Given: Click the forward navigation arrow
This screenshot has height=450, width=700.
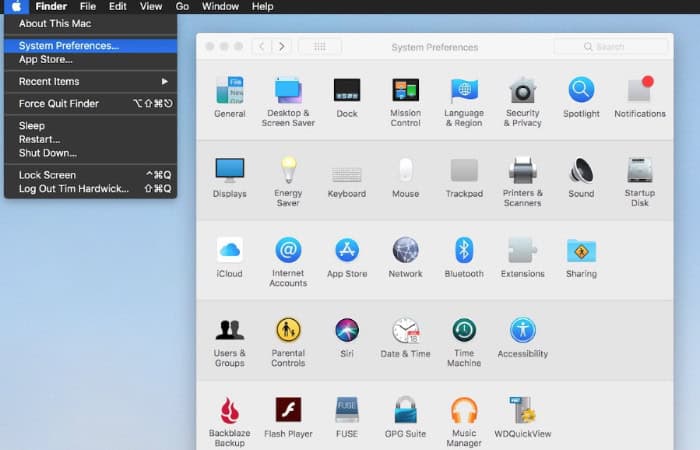Looking at the screenshot, I should [281, 46].
